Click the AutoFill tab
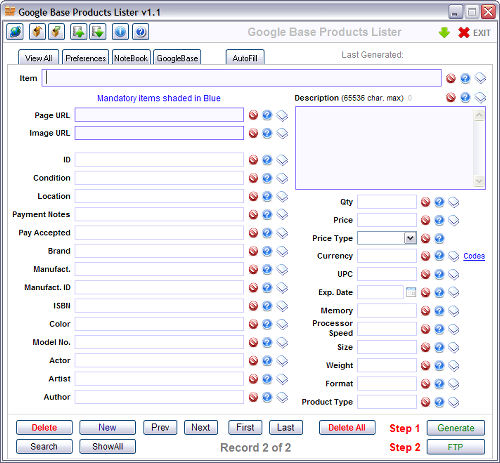This screenshot has width=500, height=463. pyautogui.click(x=245, y=58)
